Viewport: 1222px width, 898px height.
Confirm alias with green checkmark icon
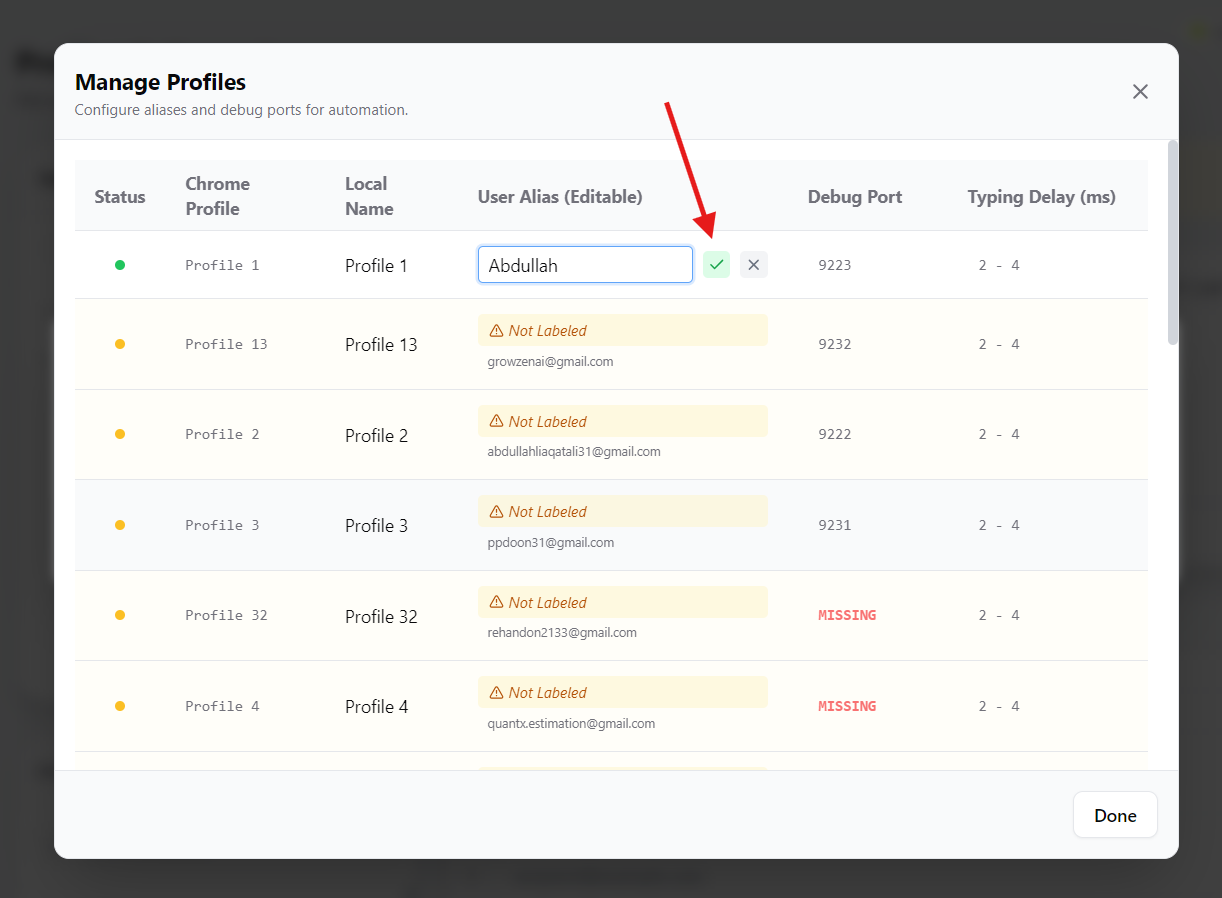716,265
